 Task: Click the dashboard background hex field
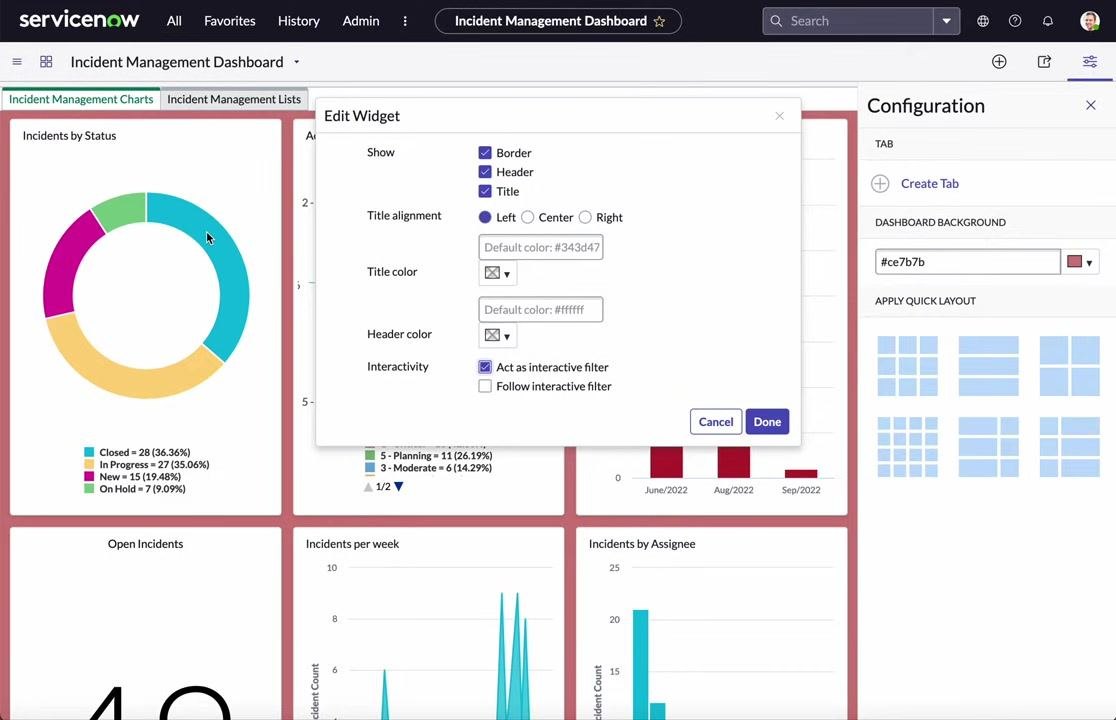pos(968,262)
